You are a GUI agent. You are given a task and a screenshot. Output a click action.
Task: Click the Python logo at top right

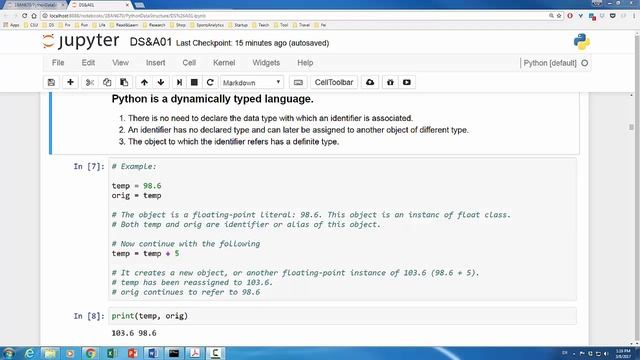click(581, 42)
